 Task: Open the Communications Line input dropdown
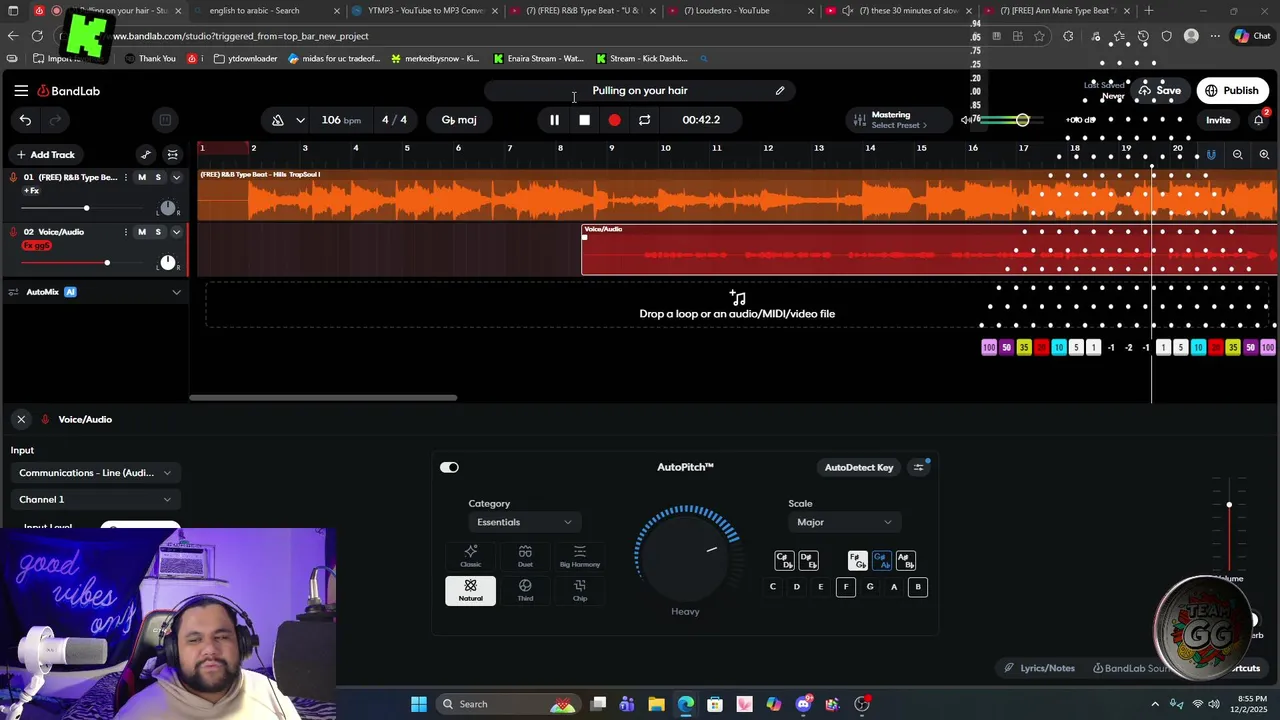tap(95, 473)
